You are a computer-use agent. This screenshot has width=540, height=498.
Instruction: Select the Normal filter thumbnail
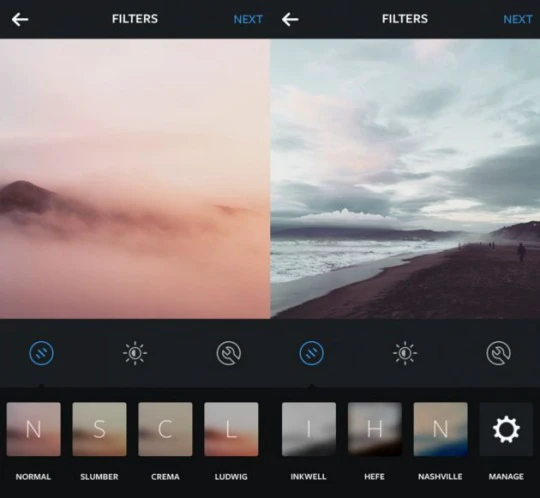33,429
